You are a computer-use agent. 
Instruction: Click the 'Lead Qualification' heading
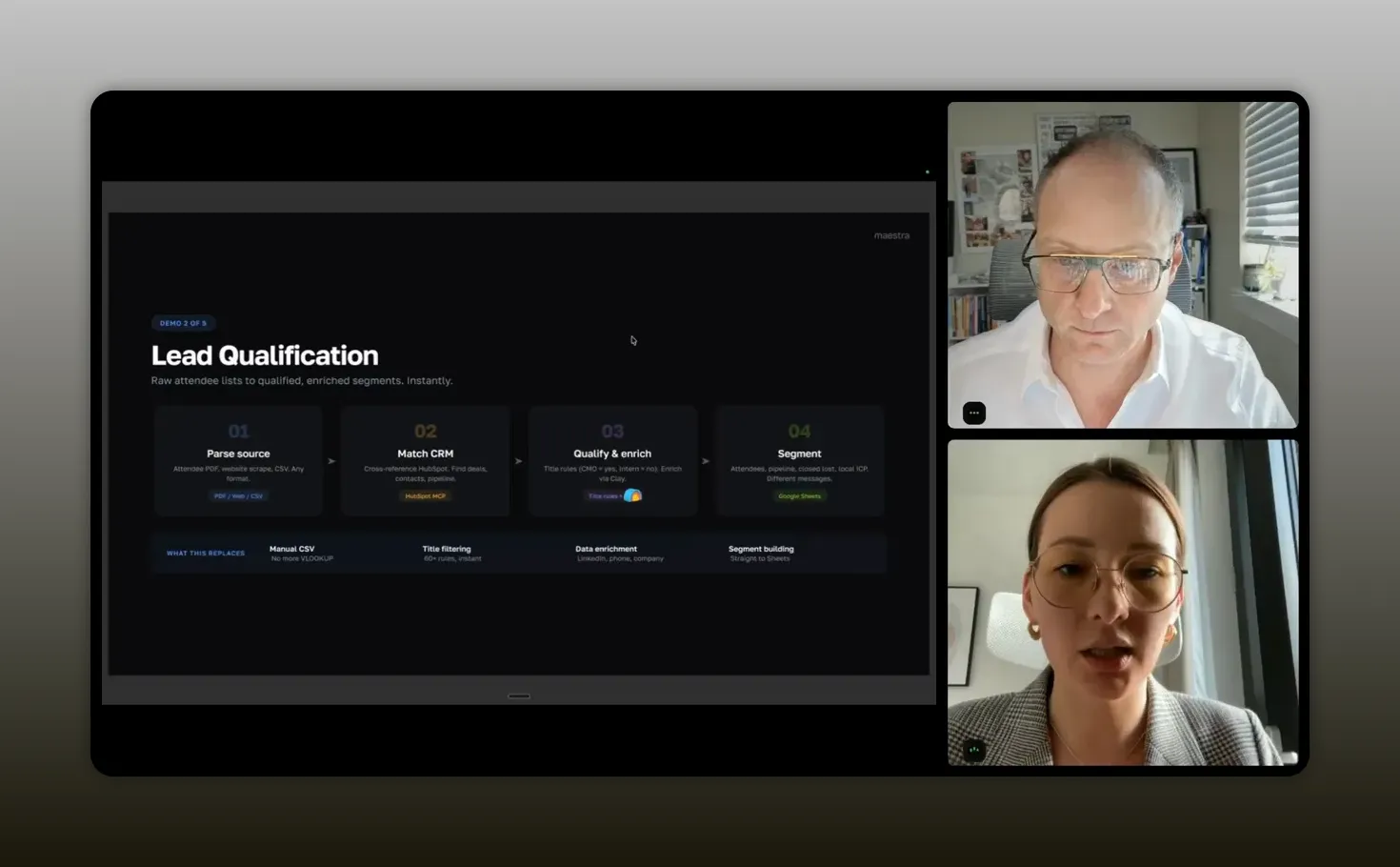coord(265,355)
